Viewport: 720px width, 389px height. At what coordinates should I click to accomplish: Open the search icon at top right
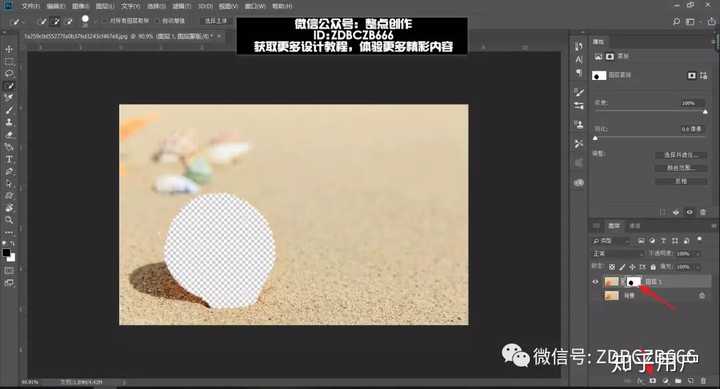click(x=676, y=21)
